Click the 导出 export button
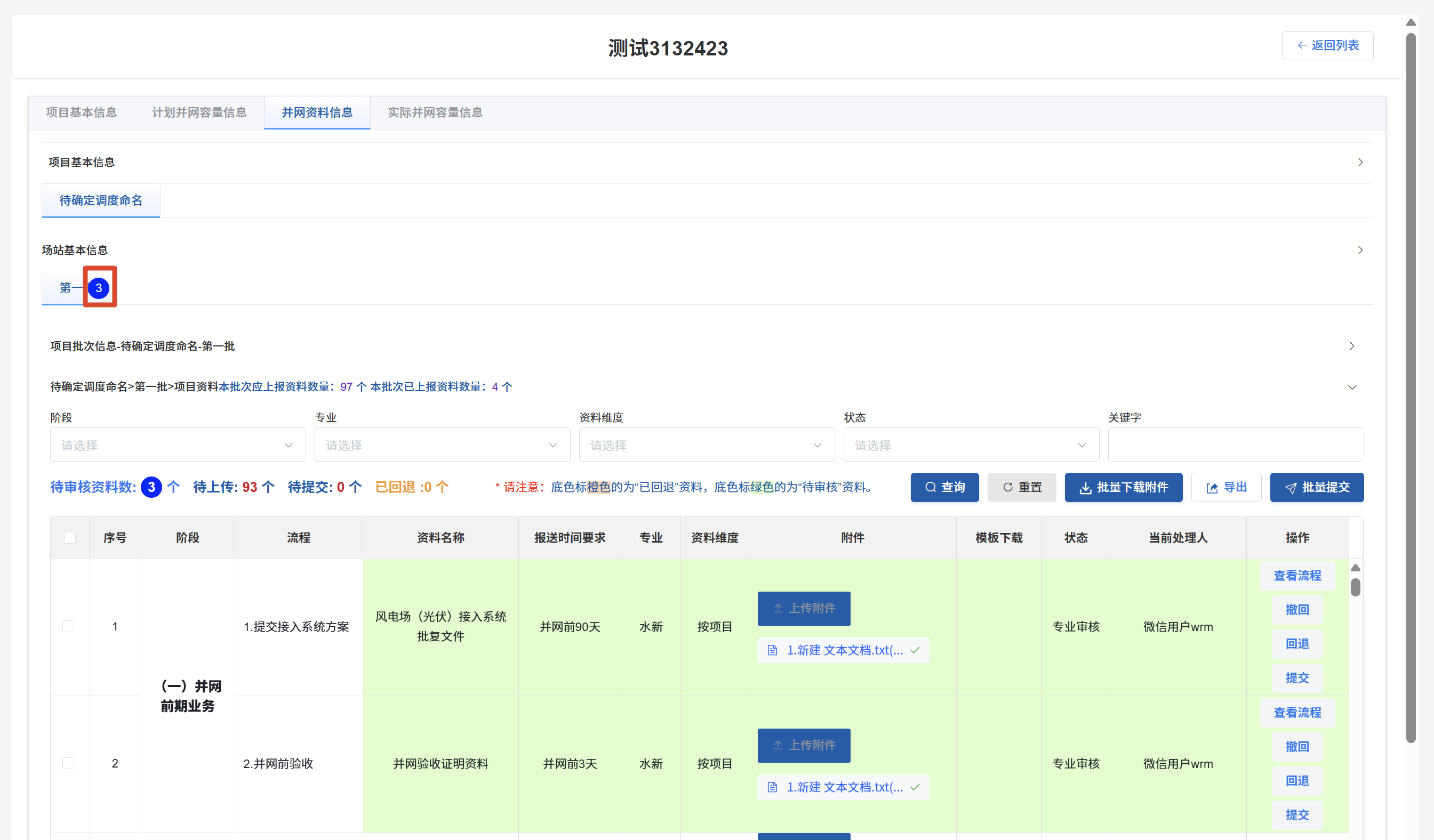 [x=1227, y=487]
